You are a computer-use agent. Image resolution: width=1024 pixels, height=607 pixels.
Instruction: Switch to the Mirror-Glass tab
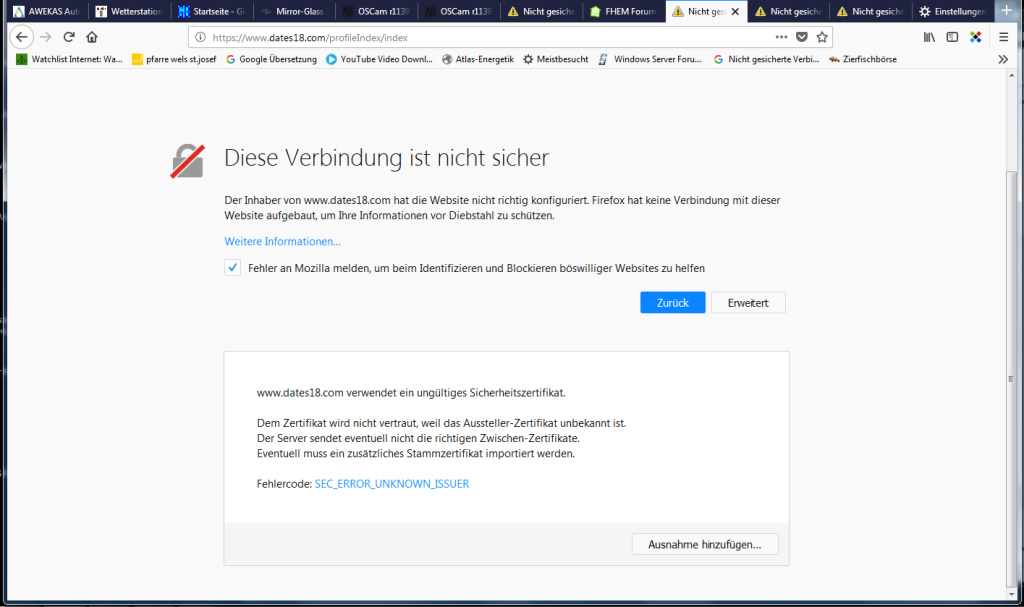tap(293, 11)
